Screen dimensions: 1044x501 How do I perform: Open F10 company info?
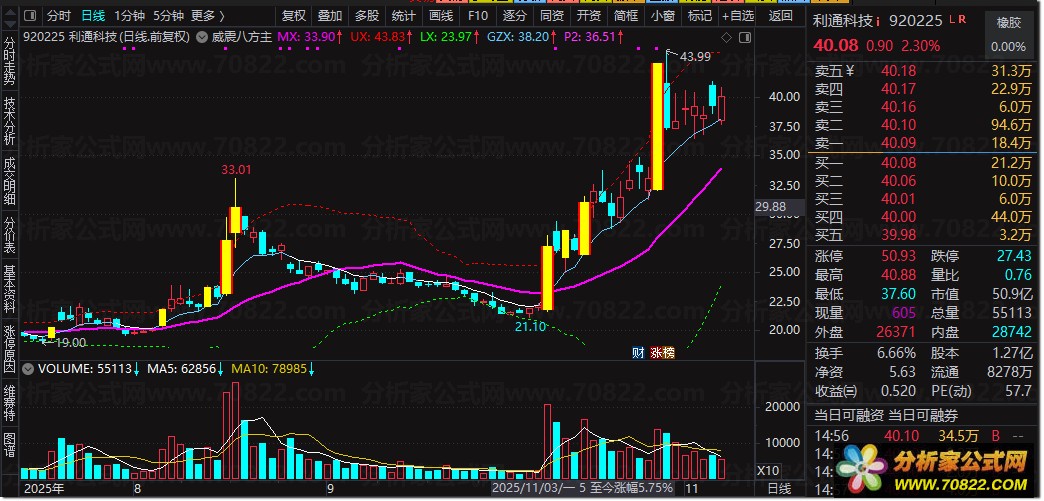point(477,15)
